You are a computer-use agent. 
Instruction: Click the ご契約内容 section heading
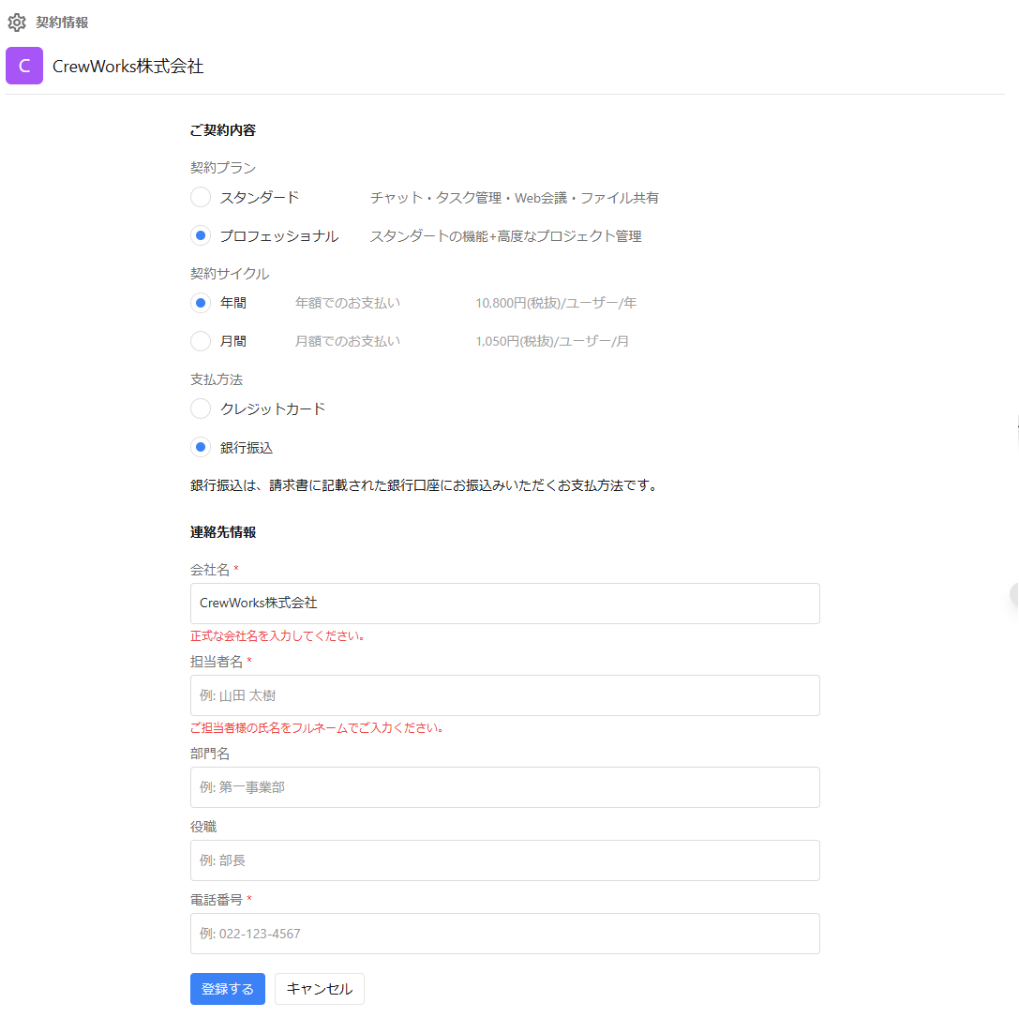click(217, 129)
